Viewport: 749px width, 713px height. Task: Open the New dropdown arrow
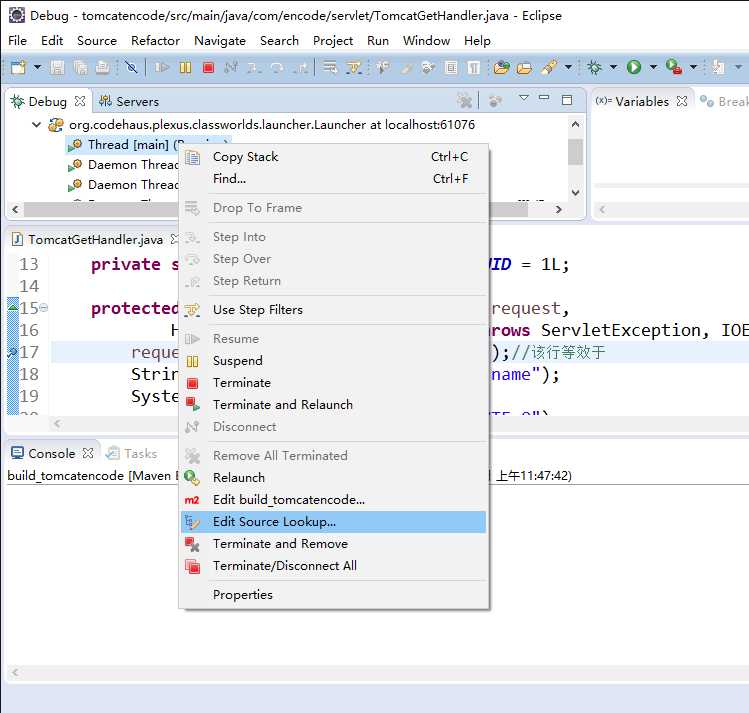(37, 67)
